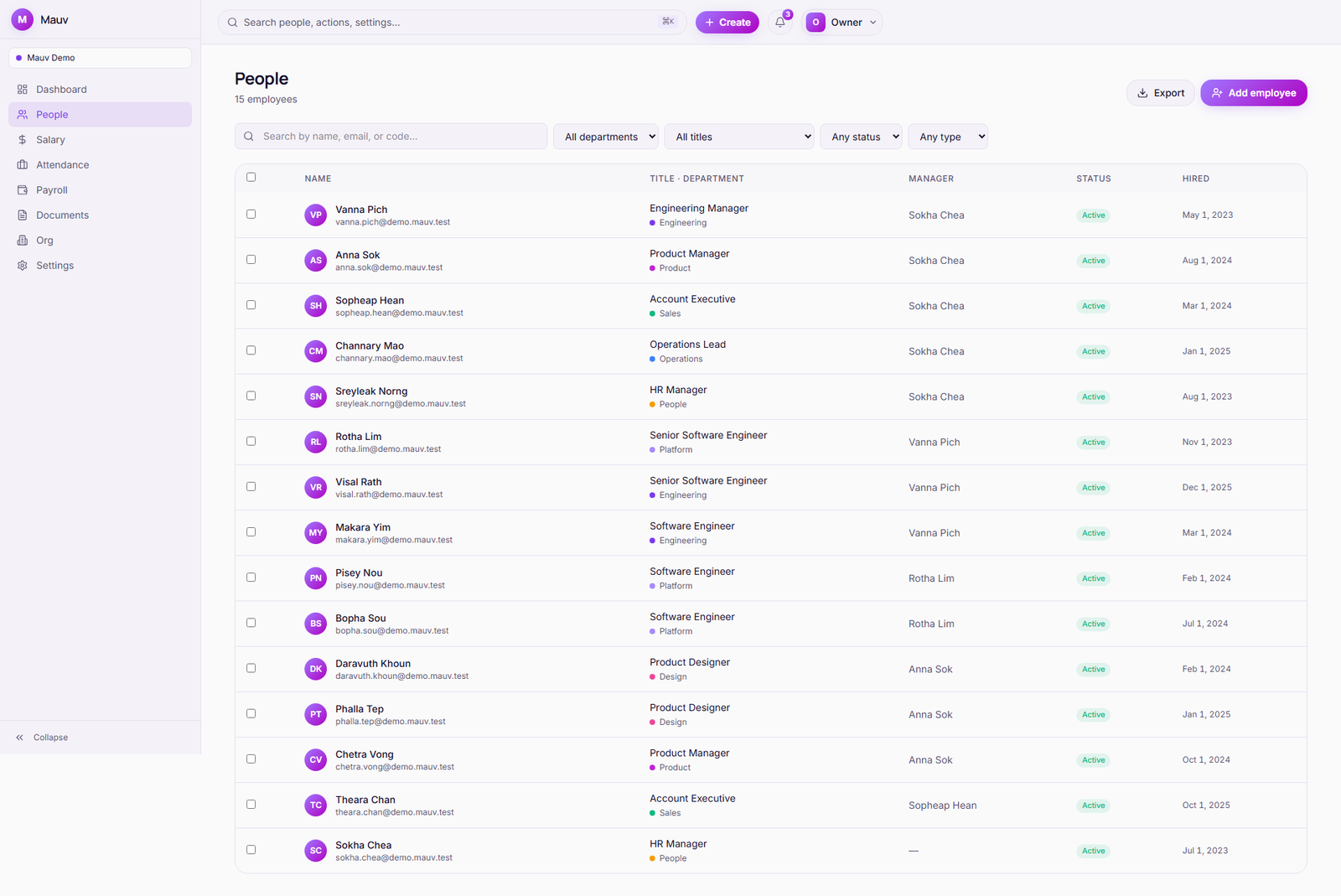Screen dimensions: 1341x896
Task: Check the box for Sreyleak Norng
Action: pyautogui.click(x=251, y=396)
